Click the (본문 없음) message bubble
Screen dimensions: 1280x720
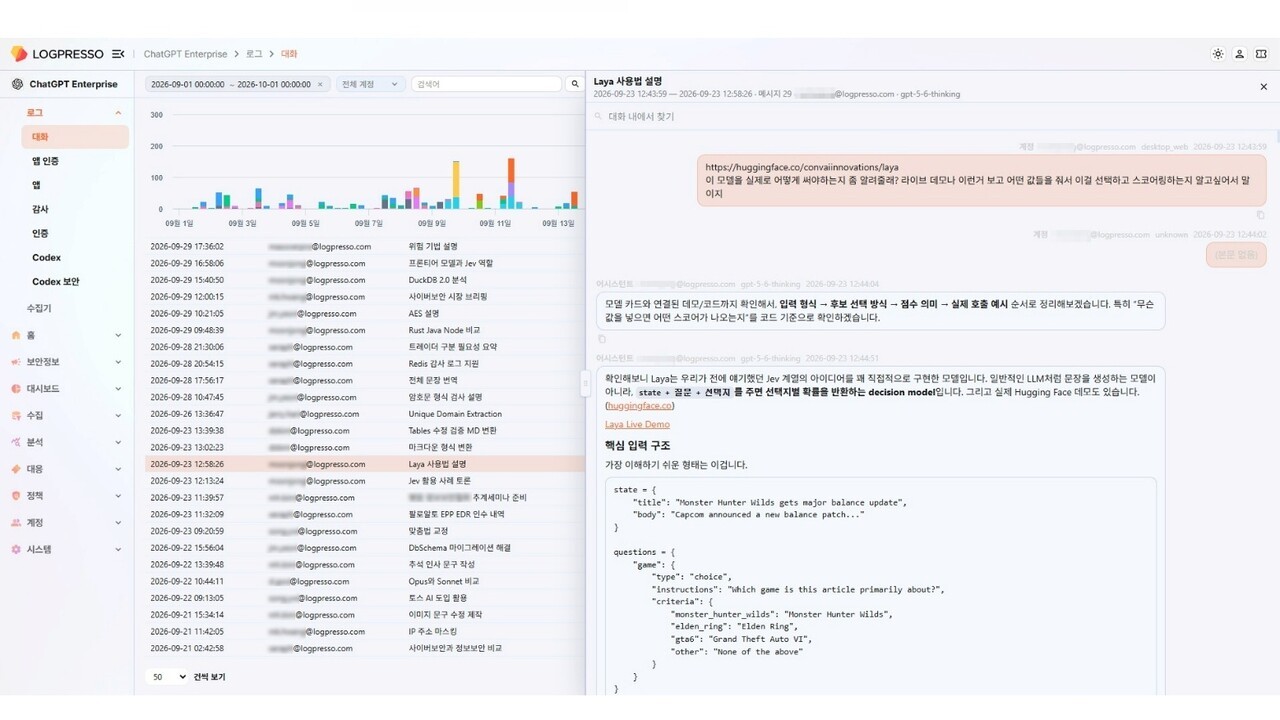coord(1236,255)
